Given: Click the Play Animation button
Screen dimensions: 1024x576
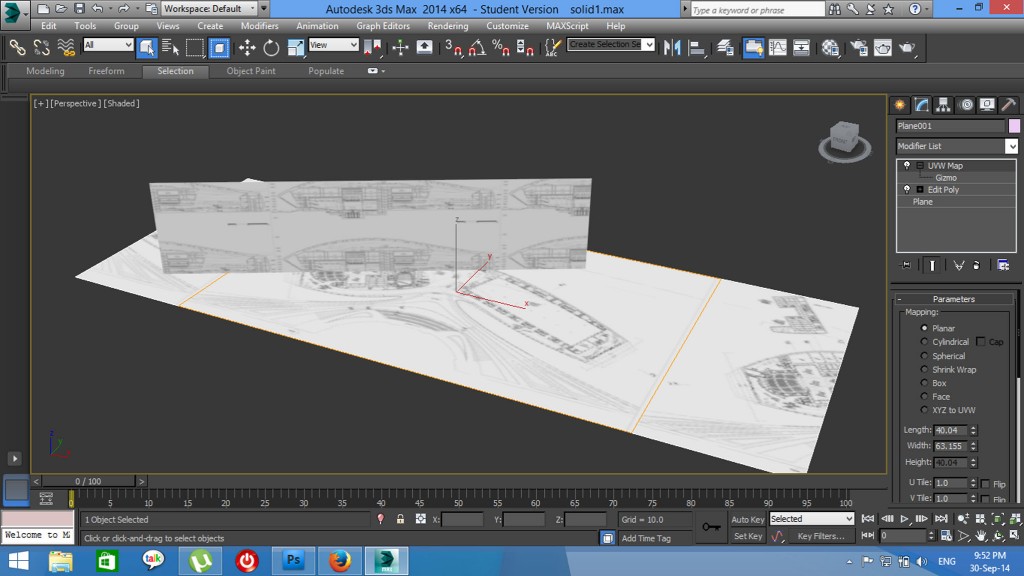Looking at the screenshot, I should click(x=904, y=519).
